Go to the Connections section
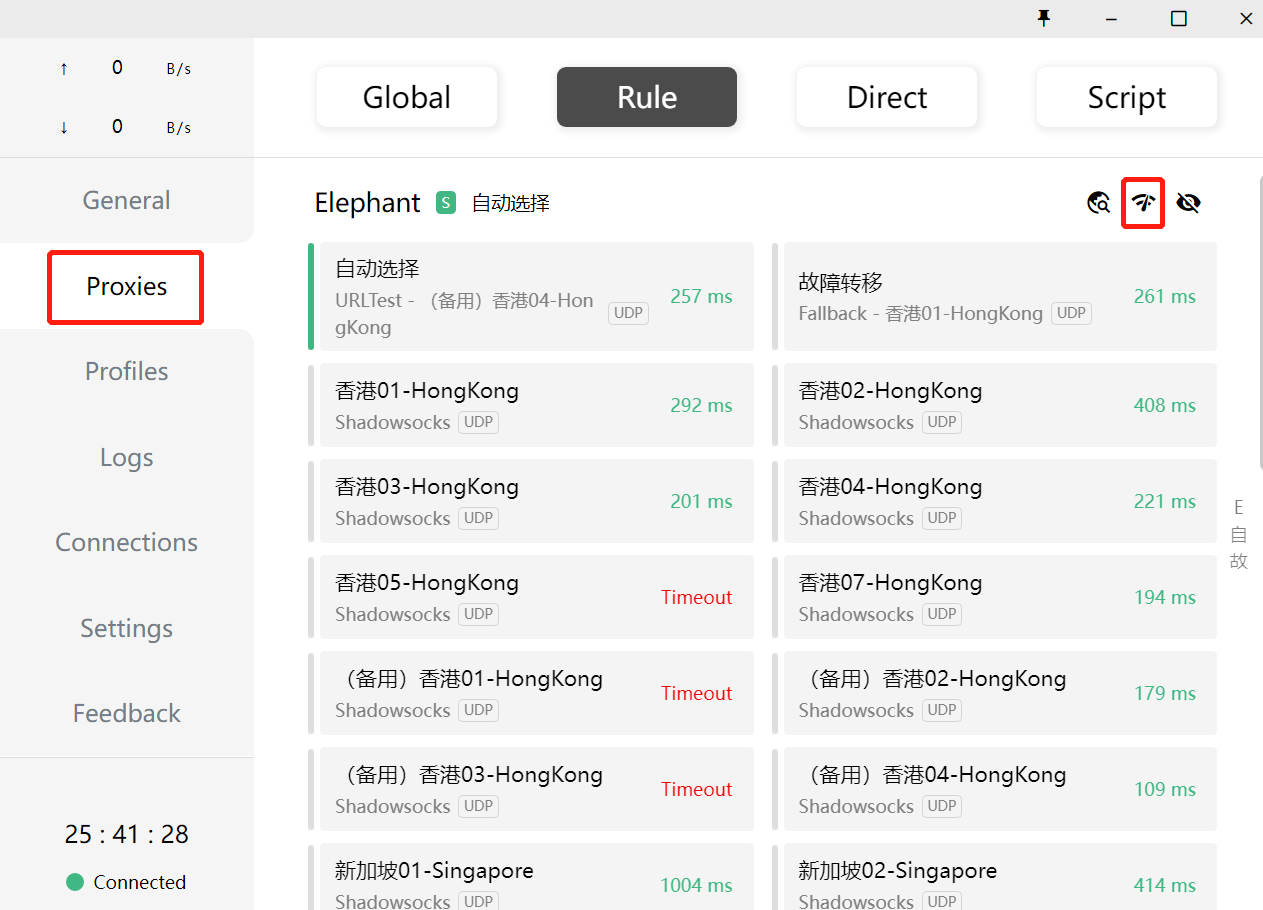 (x=126, y=542)
